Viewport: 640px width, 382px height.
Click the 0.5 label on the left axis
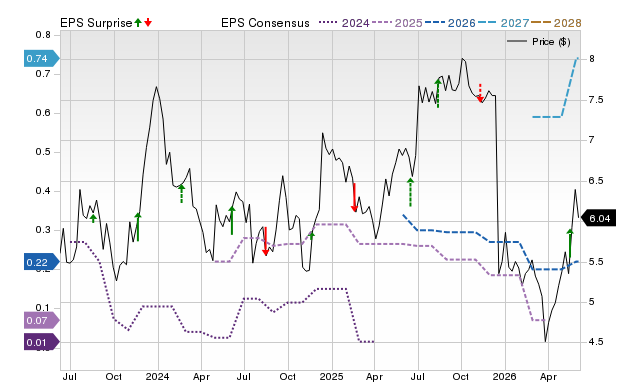43,152
